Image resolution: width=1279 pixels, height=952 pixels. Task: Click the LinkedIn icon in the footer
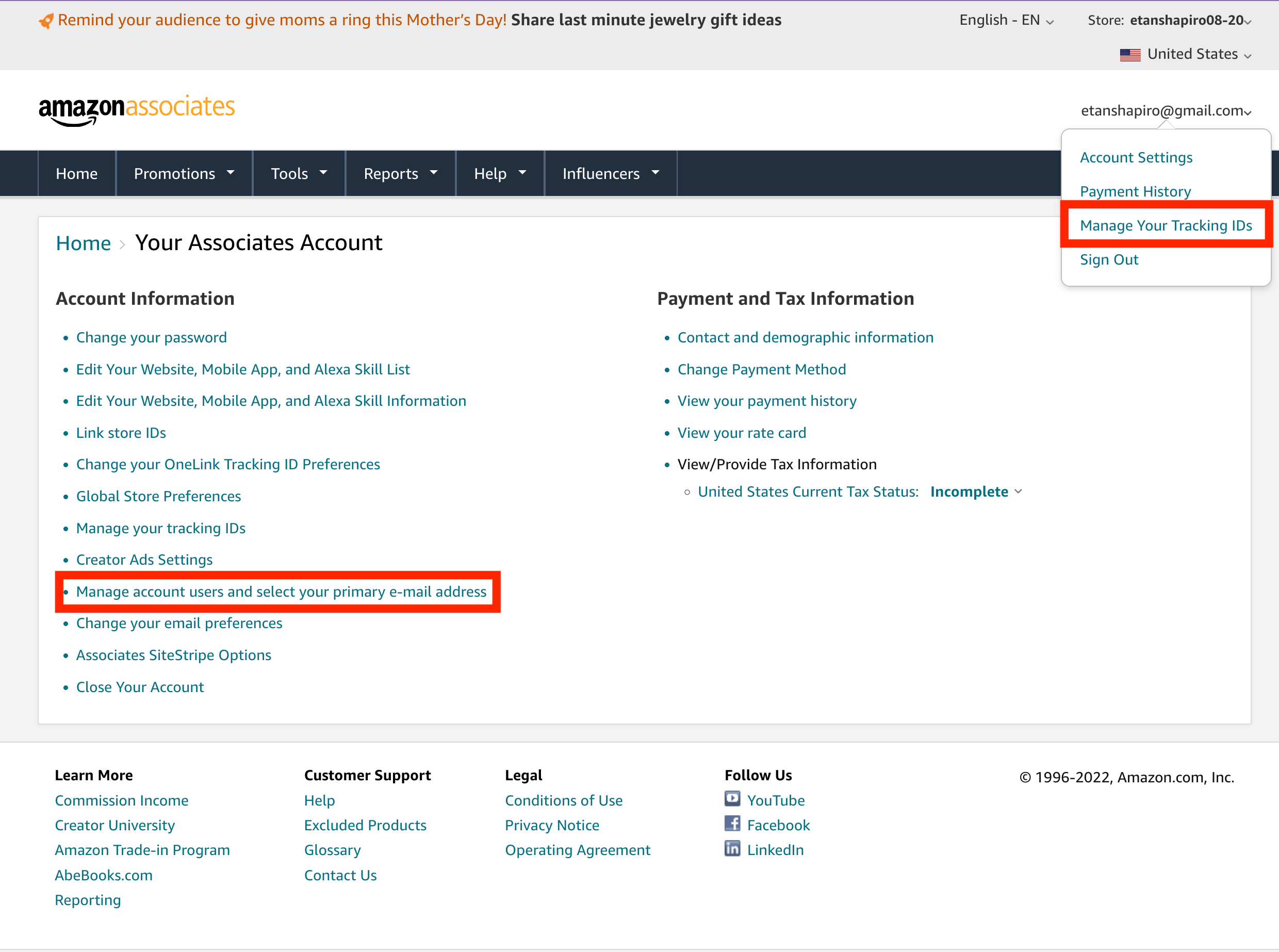732,848
